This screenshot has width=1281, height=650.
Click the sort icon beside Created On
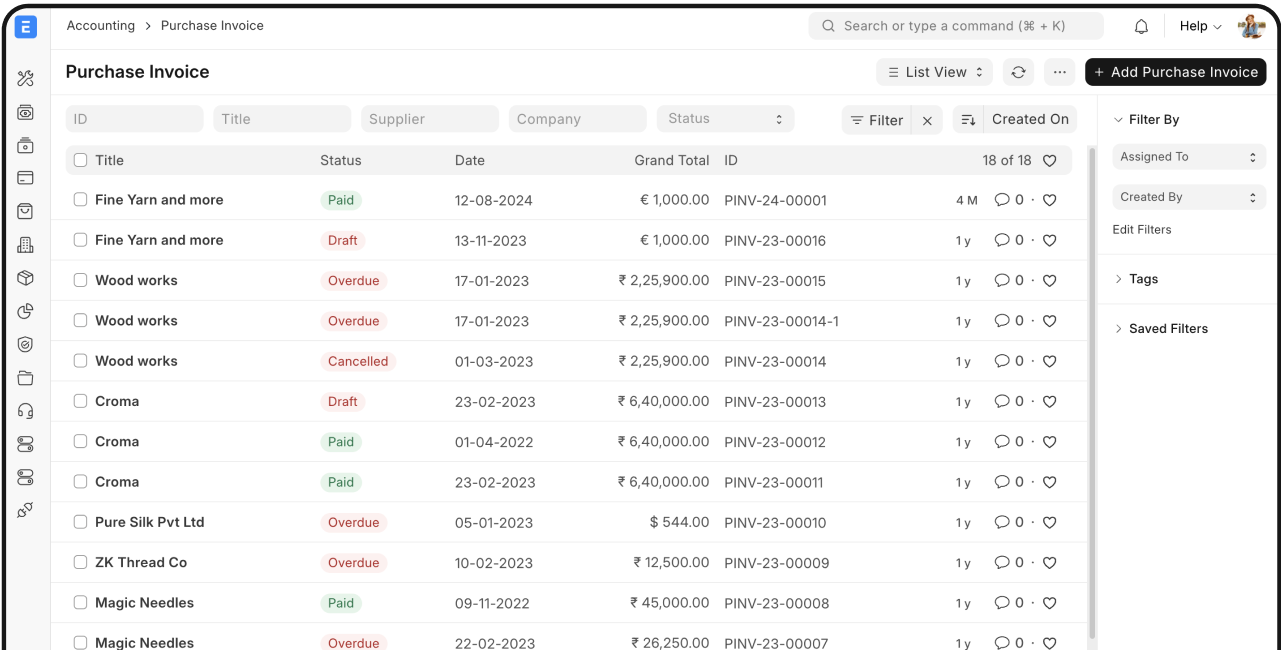[968, 119]
